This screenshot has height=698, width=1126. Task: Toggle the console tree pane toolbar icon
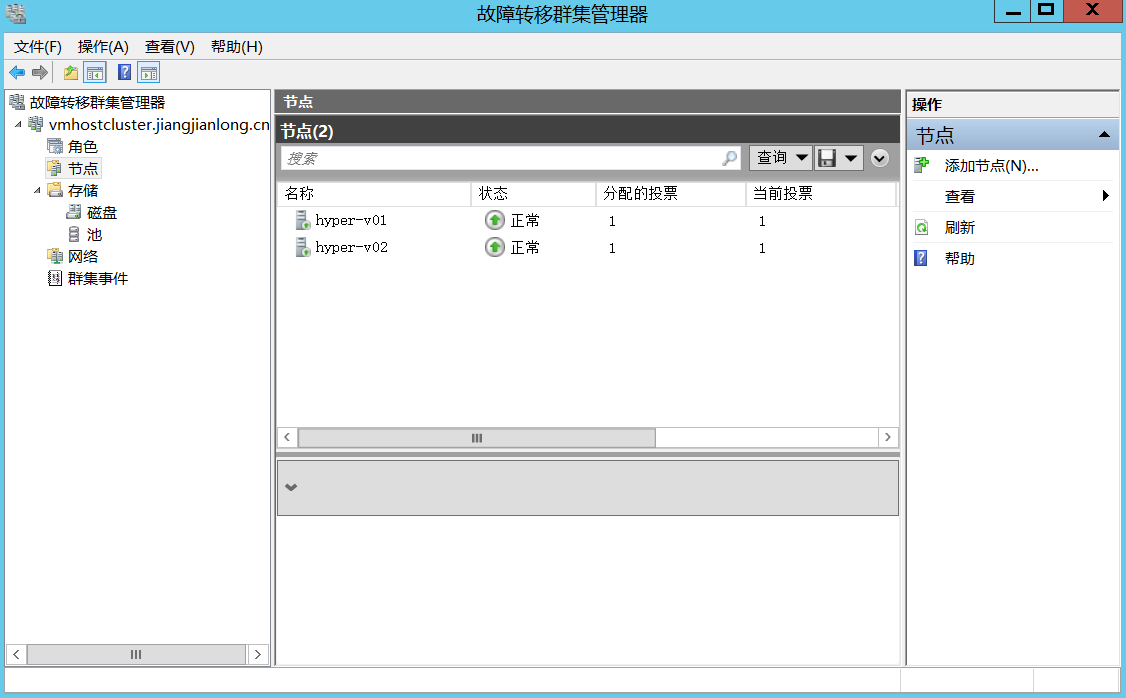pyautogui.click(x=95, y=73)
